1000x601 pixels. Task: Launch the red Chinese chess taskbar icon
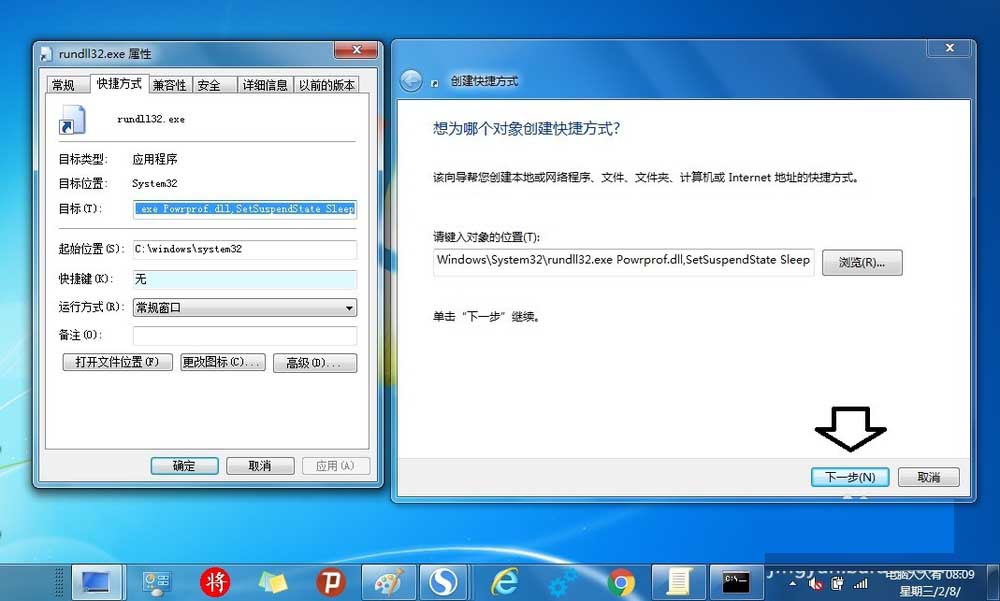(x=215, y=582)
